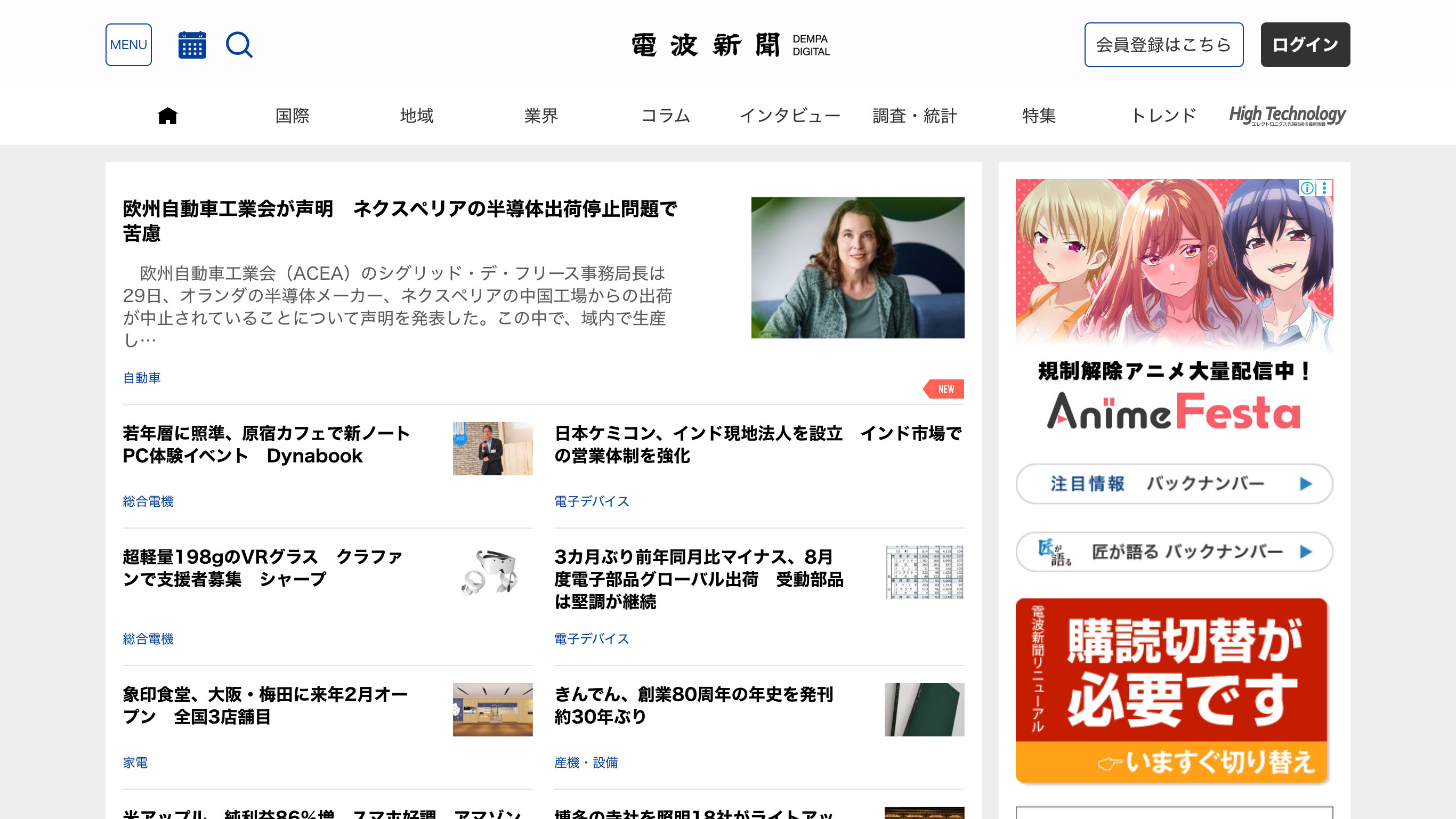Click the 会員登録はこちら button
This screenshot has width=1456, height=819.
pyautogui.click(x=1164, y=45)
